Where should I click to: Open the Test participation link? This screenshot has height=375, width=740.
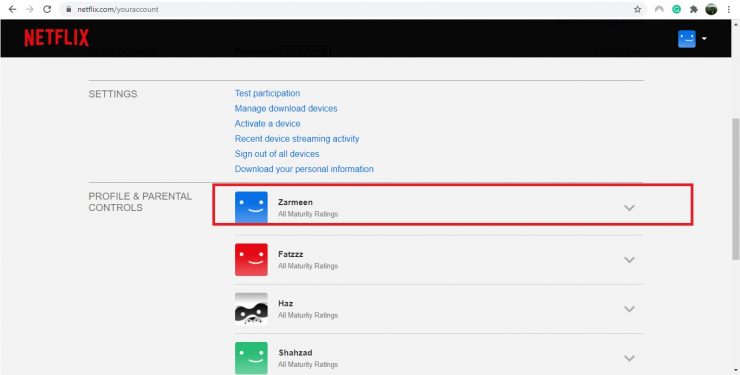point(267,93)
